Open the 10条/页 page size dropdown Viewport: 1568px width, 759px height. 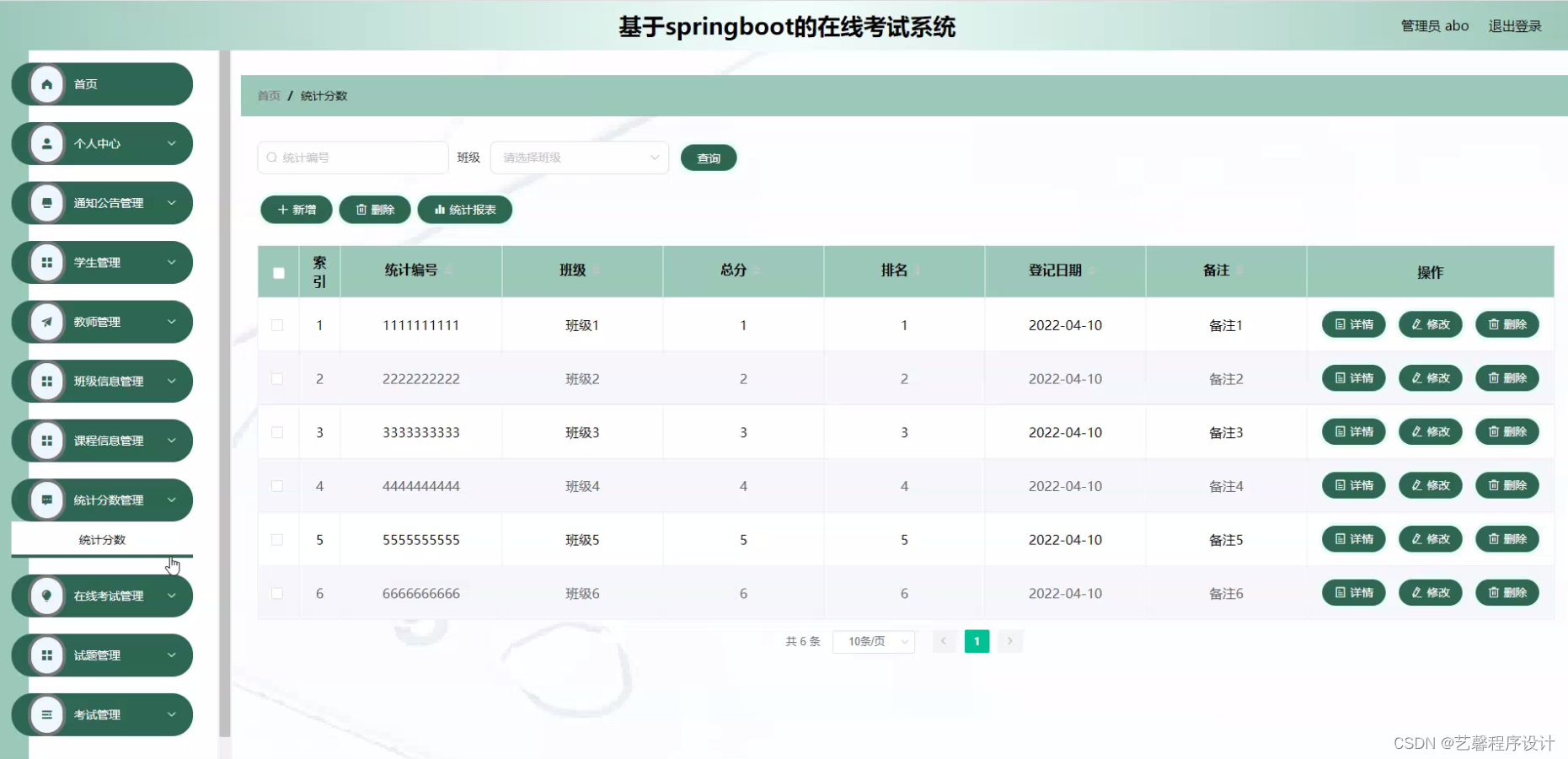point(873,641)
